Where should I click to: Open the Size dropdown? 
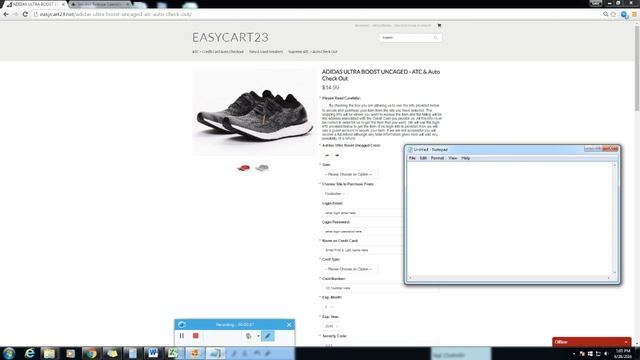[x=349, y=174]
